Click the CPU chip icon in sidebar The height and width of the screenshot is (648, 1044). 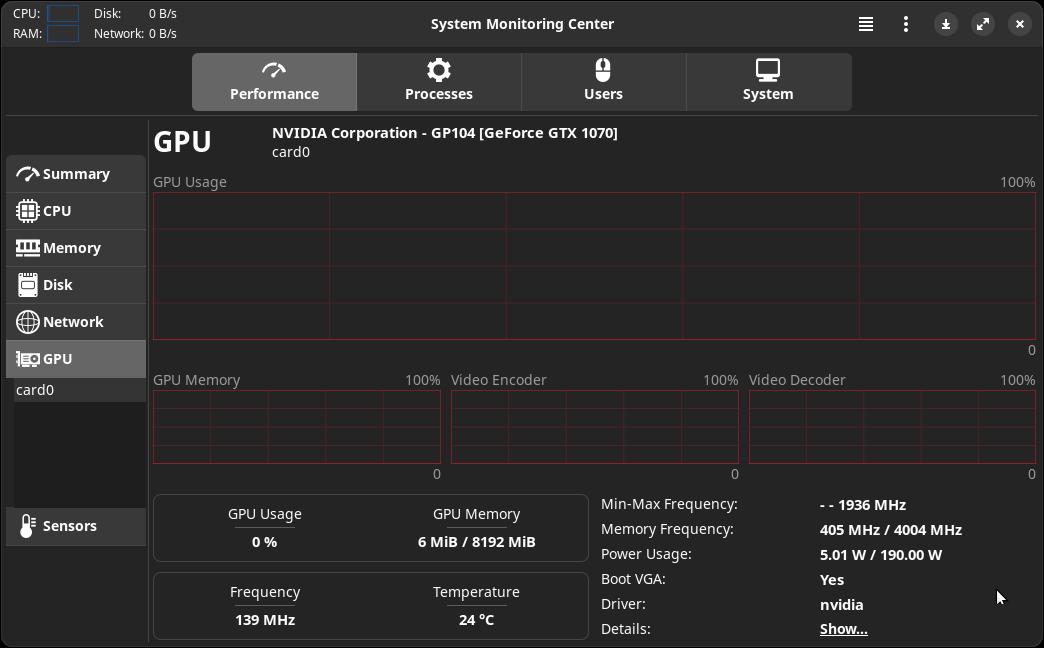[x=28, y=211]
